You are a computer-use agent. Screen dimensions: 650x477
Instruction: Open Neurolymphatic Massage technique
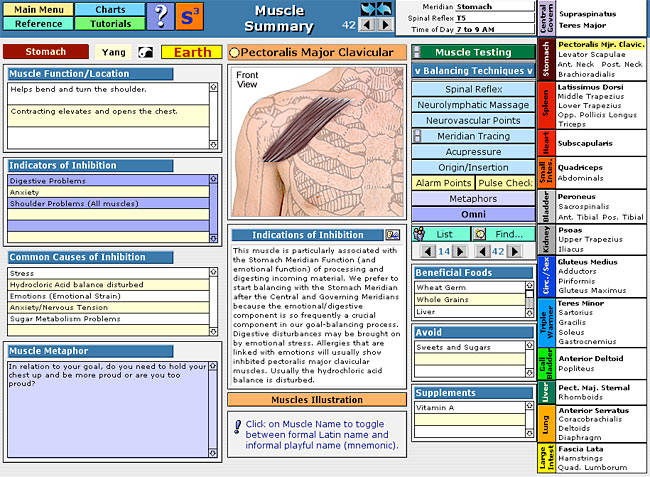click(473, 105)
